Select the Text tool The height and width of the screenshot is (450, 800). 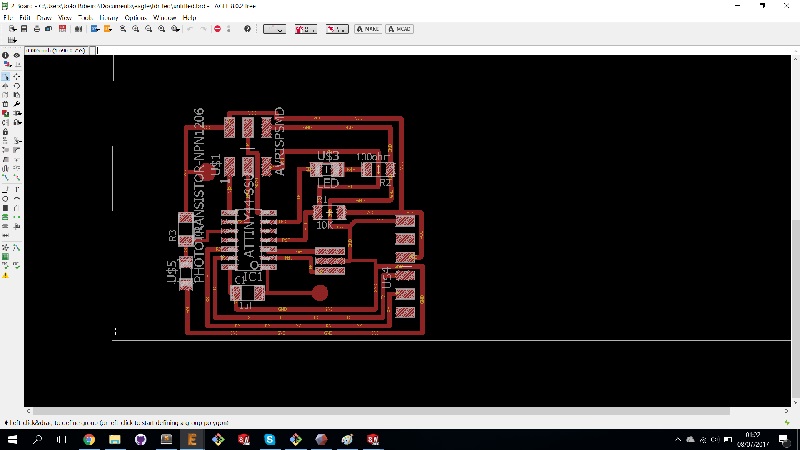16,189
